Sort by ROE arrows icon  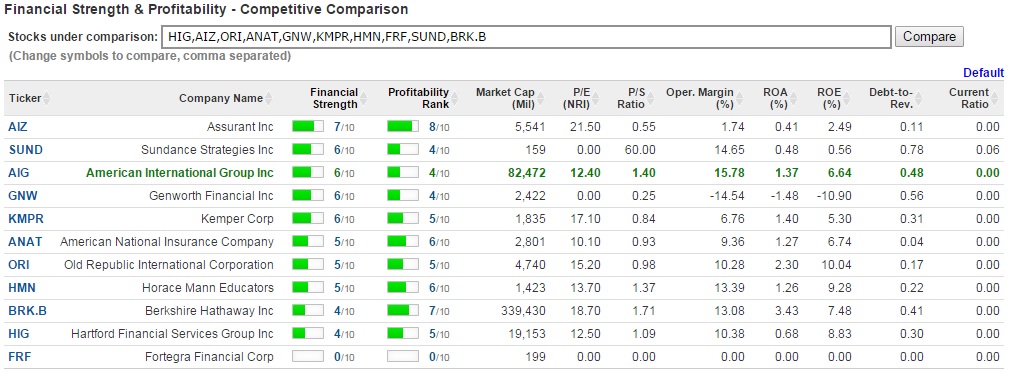pos(845,99)
